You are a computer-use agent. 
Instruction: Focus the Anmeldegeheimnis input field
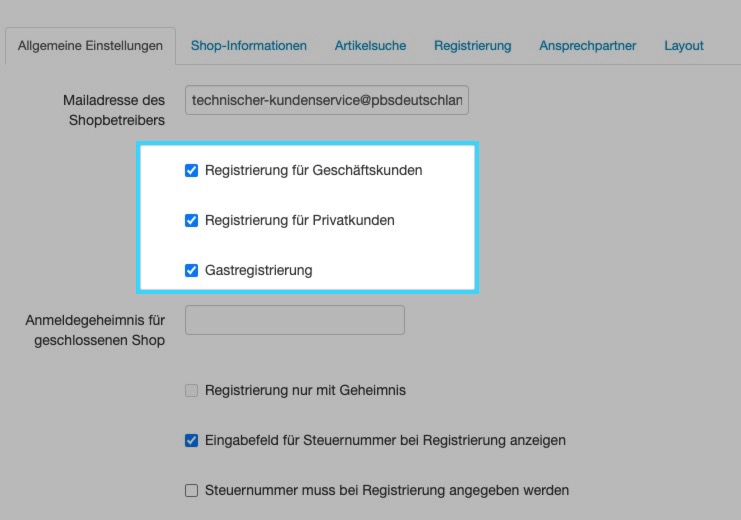click(295, 320)
